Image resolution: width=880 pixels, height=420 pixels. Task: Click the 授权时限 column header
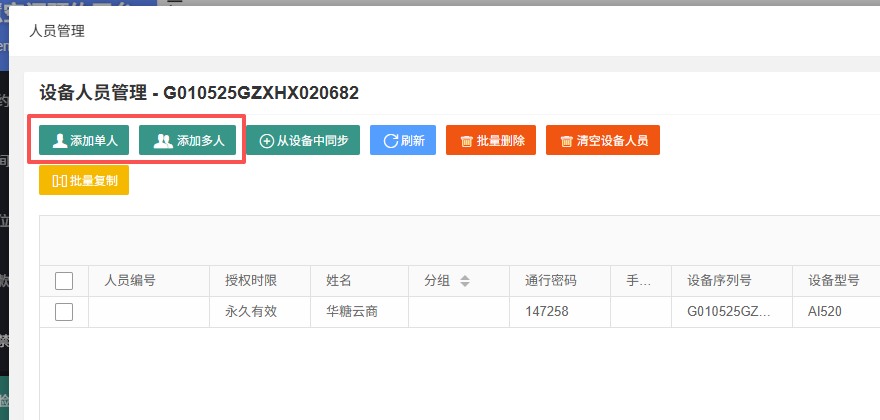point(251,281)
